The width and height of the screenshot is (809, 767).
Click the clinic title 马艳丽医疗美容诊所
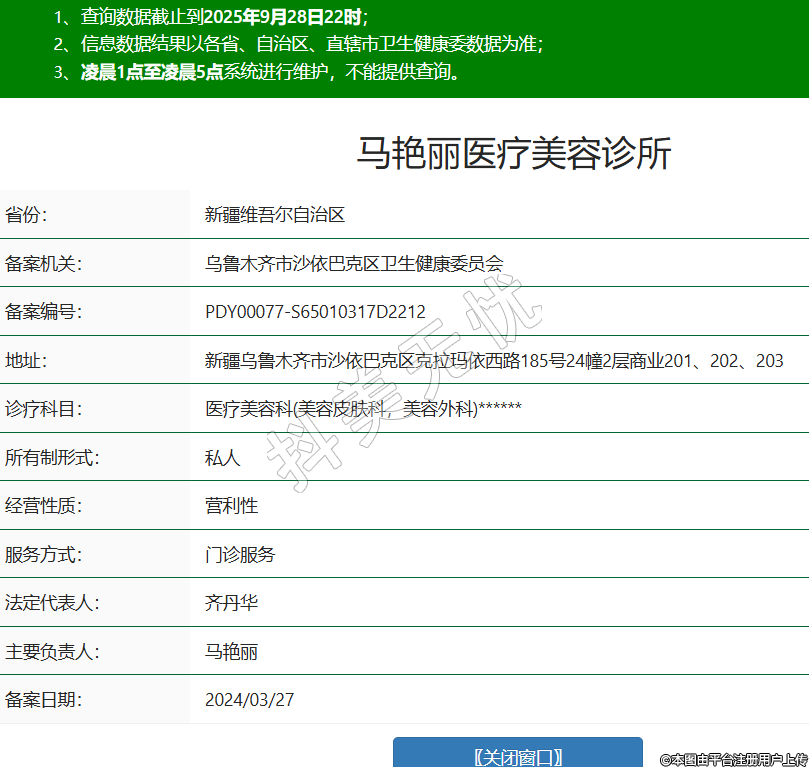[514, 153]
